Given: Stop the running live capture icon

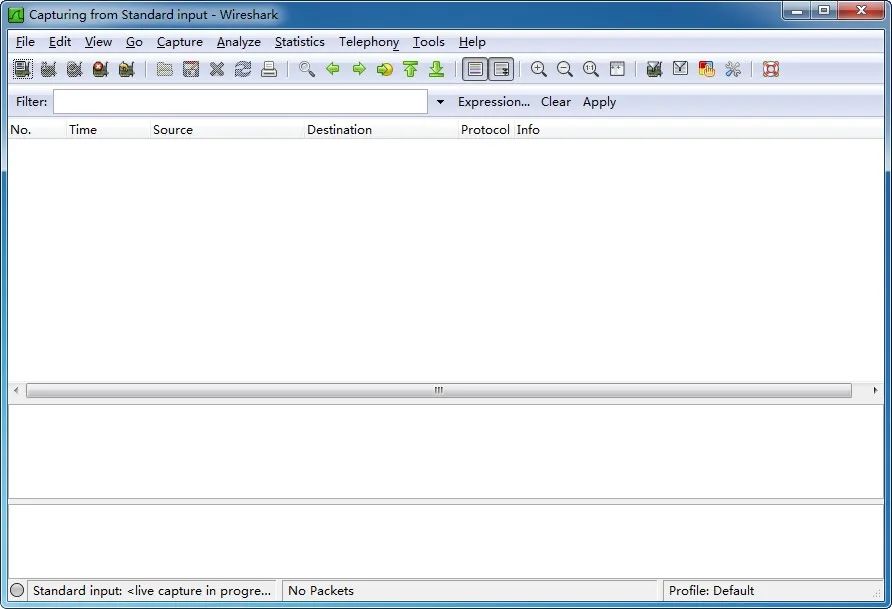Looking at the screenshot, I should click(101, 69).
